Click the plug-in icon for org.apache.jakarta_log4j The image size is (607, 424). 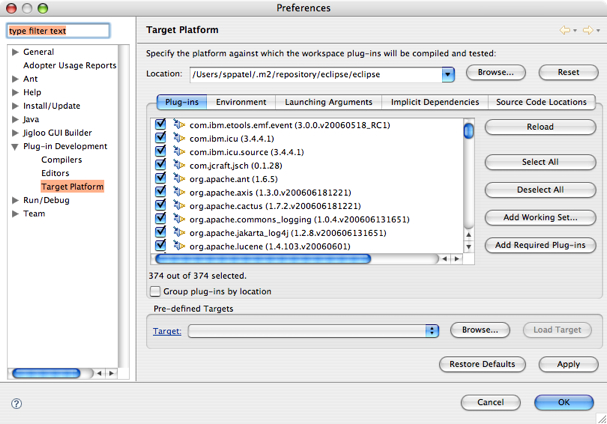(179, 232)
